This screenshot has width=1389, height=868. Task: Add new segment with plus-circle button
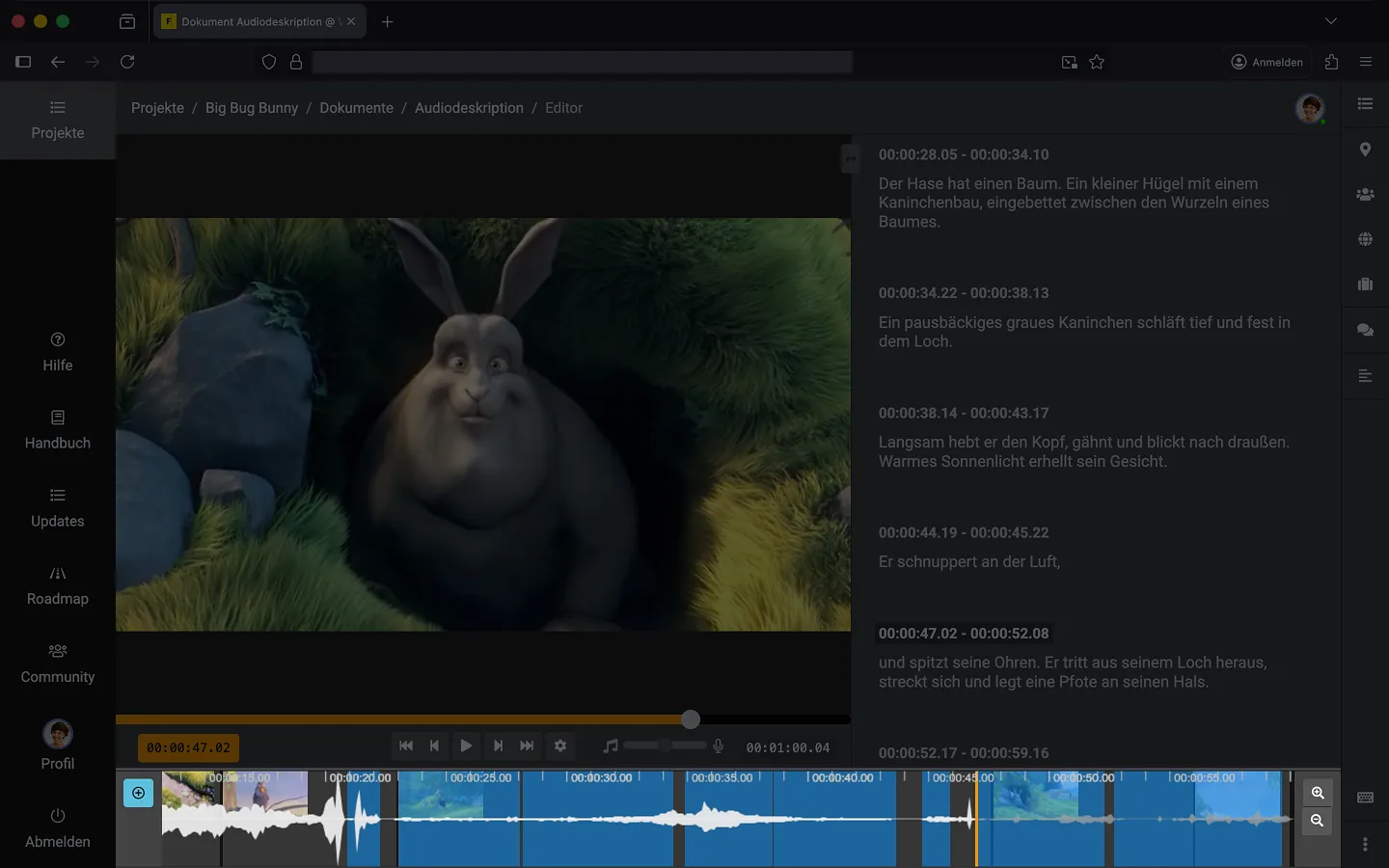(x=138, y=793)
